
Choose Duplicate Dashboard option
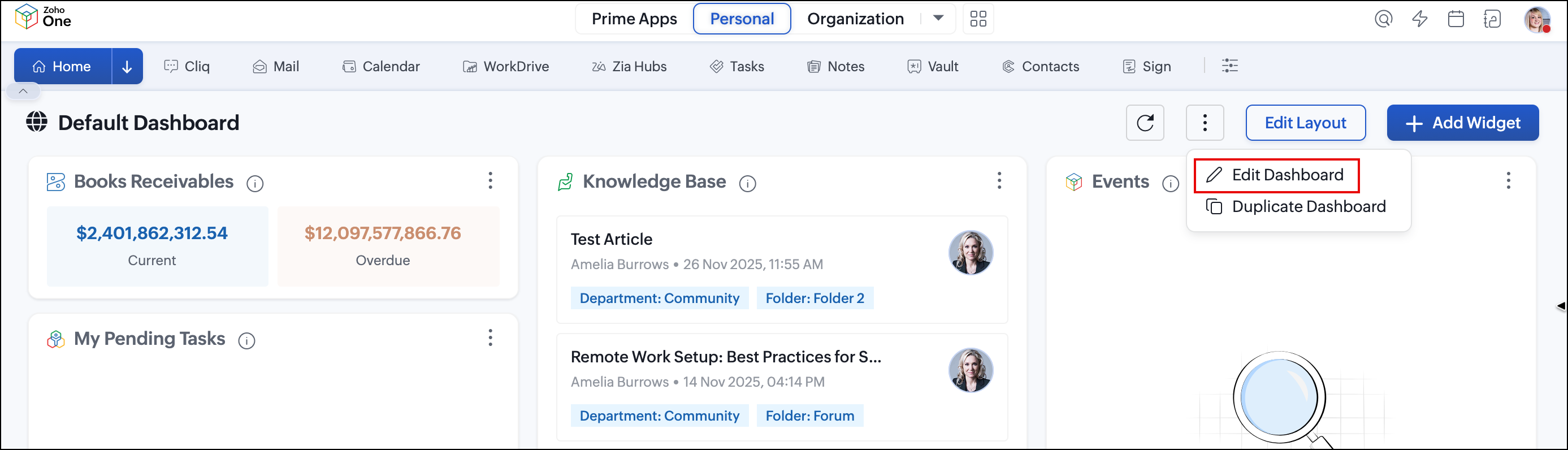click(x=1296, y=206)
